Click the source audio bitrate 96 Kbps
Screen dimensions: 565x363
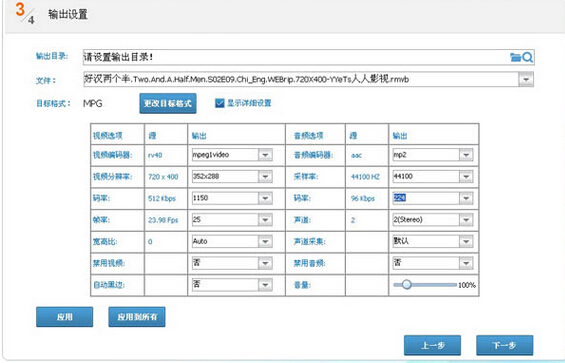click(362, 198)
